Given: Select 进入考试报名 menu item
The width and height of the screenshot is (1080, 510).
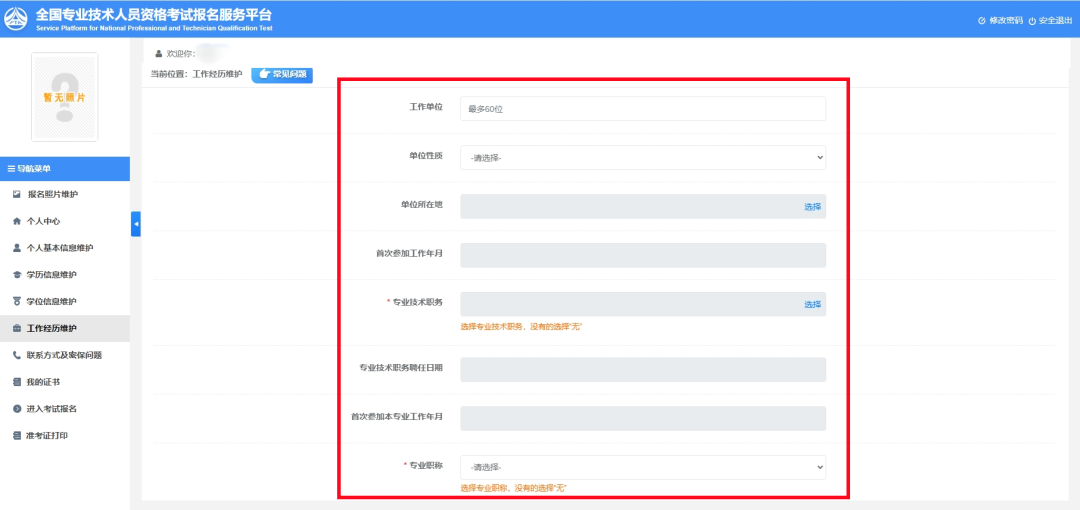Looking at the screenshot, I should pyautogui.click(x=52, y=409).
